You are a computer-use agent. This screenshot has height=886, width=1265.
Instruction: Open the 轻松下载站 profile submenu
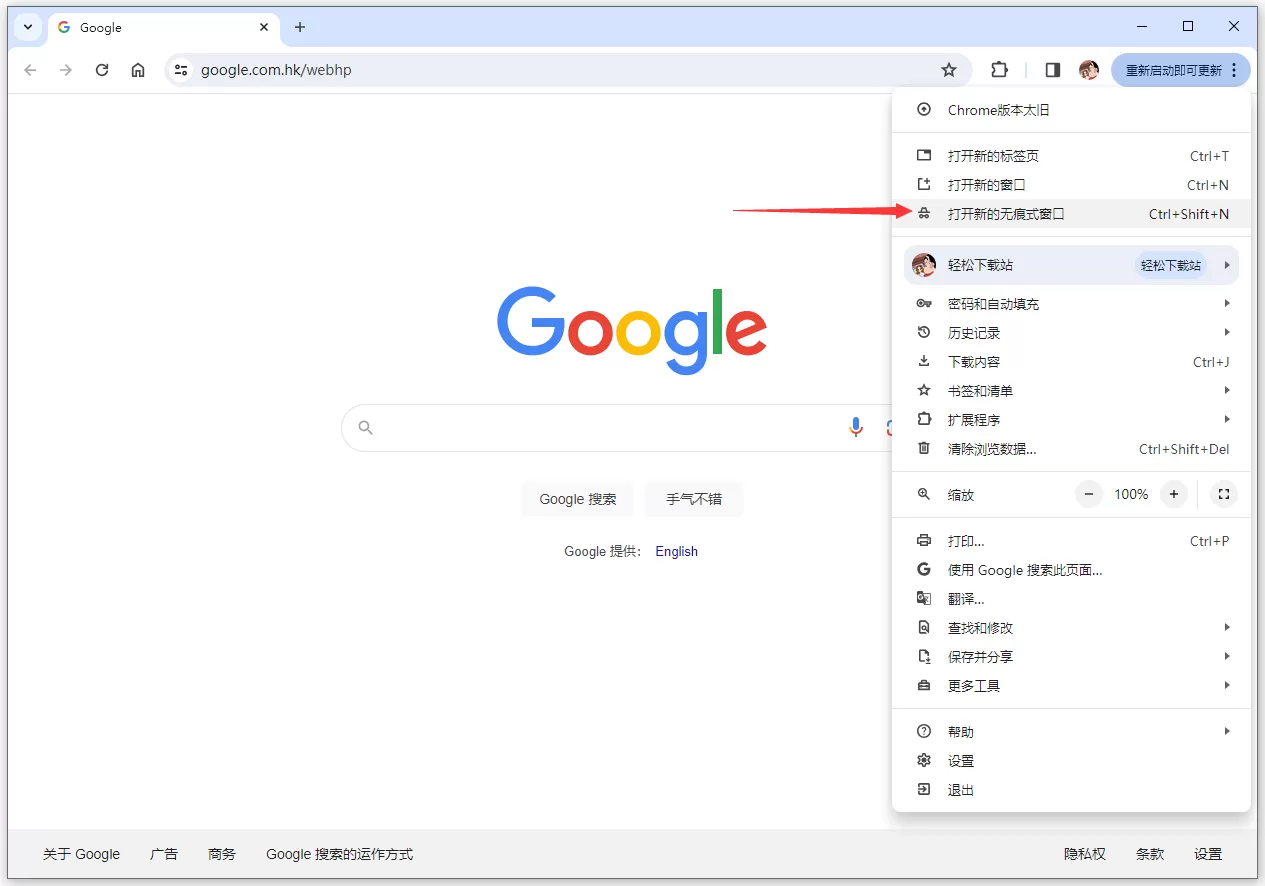click(x=1071, y=265)
